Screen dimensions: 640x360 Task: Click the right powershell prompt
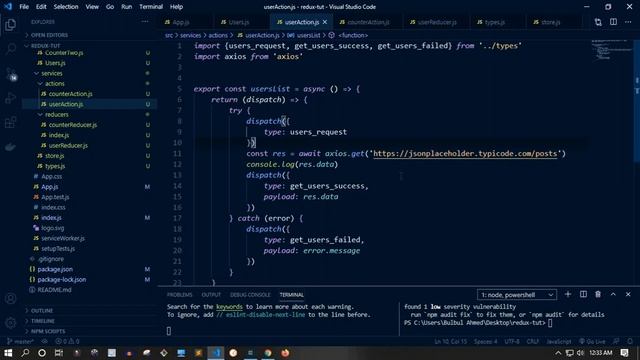tap(478, 323)
